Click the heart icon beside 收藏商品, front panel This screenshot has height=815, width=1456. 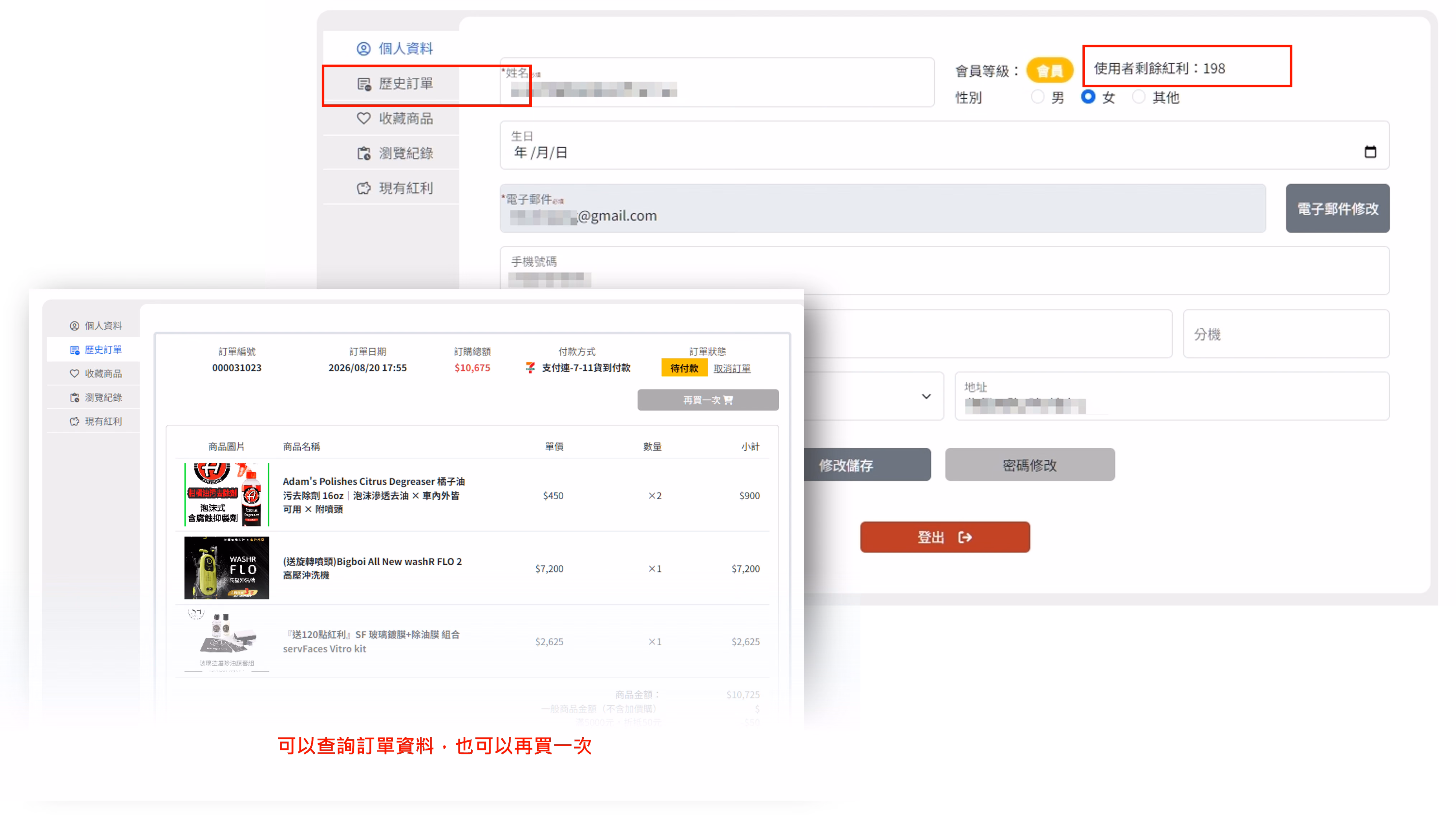pos(74,373)
